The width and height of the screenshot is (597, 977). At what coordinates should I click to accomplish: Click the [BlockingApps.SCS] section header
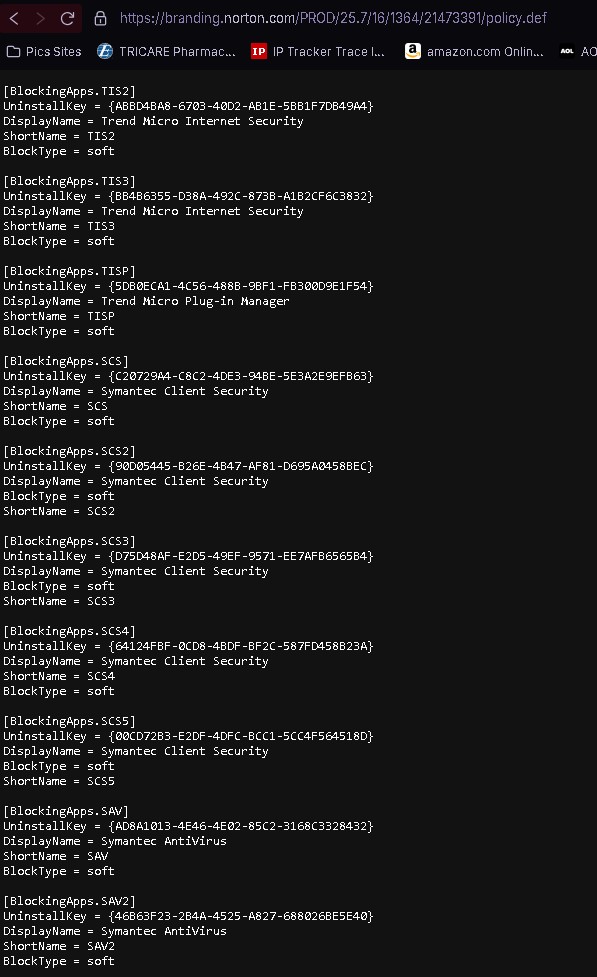[x=65, y=361]
